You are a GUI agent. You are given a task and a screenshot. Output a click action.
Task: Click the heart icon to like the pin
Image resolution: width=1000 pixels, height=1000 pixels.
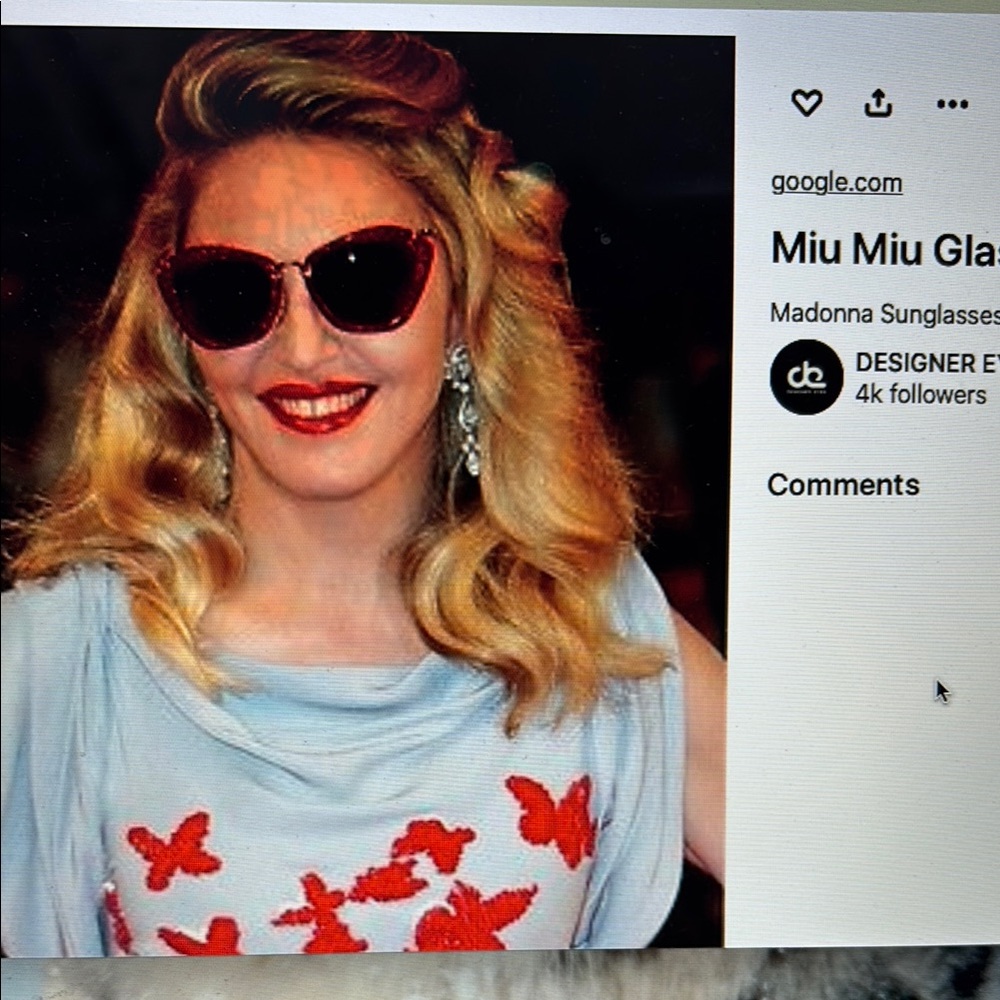(x=807, y=103)
